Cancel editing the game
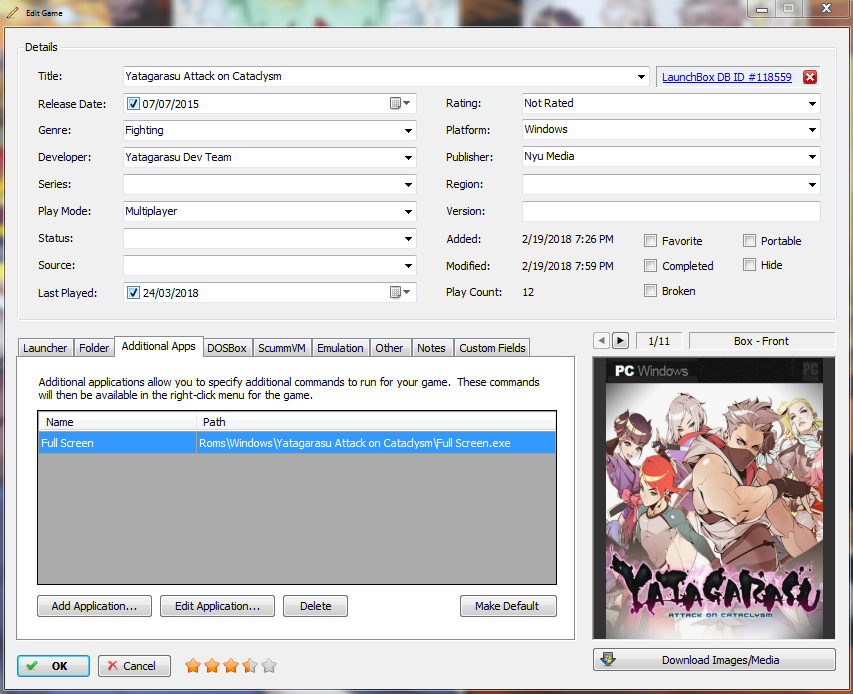 [x=134, y=666]
